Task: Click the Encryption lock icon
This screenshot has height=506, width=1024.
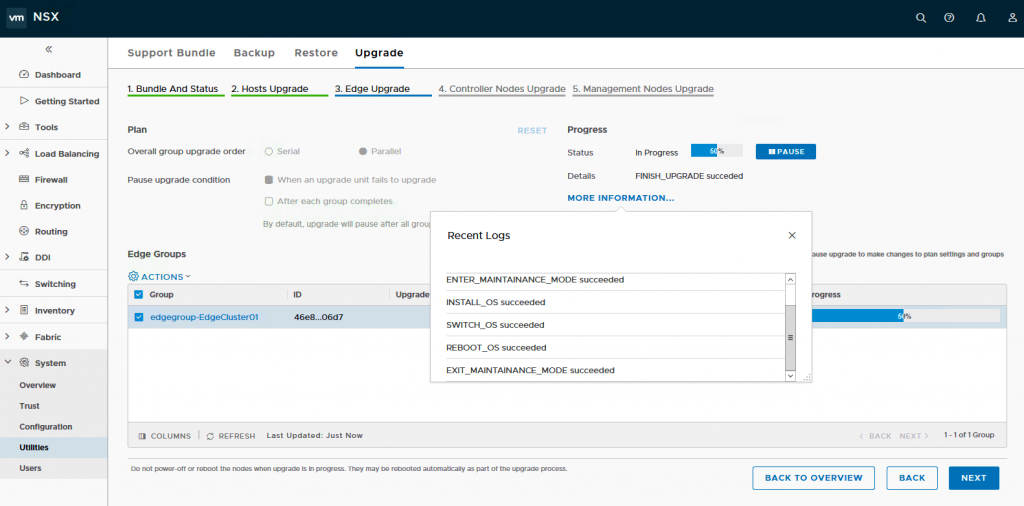Action: coord(24,205)
